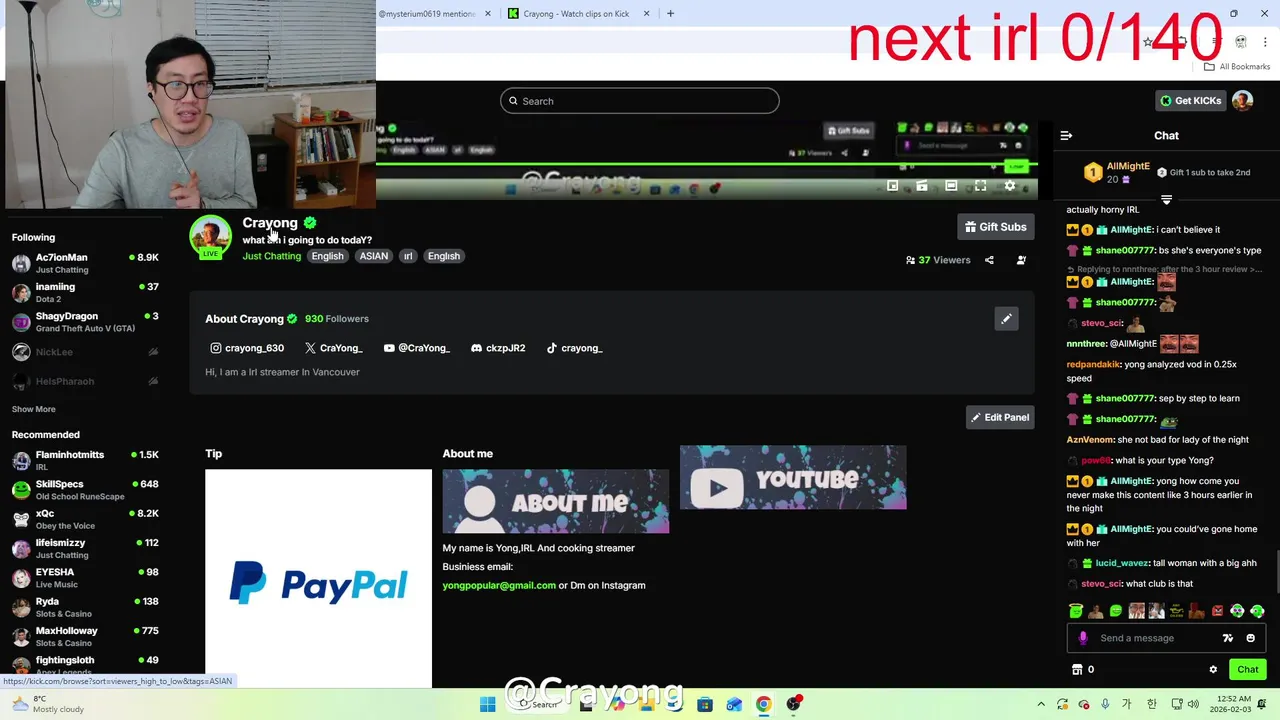Open chat settings gear icon
The height and width of the screenshot is (720, 1280).
1213,670
